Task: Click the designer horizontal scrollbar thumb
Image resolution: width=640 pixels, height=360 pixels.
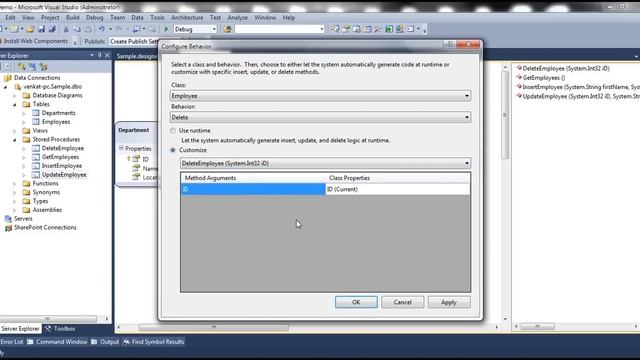Action: click(x=214, y=327)
